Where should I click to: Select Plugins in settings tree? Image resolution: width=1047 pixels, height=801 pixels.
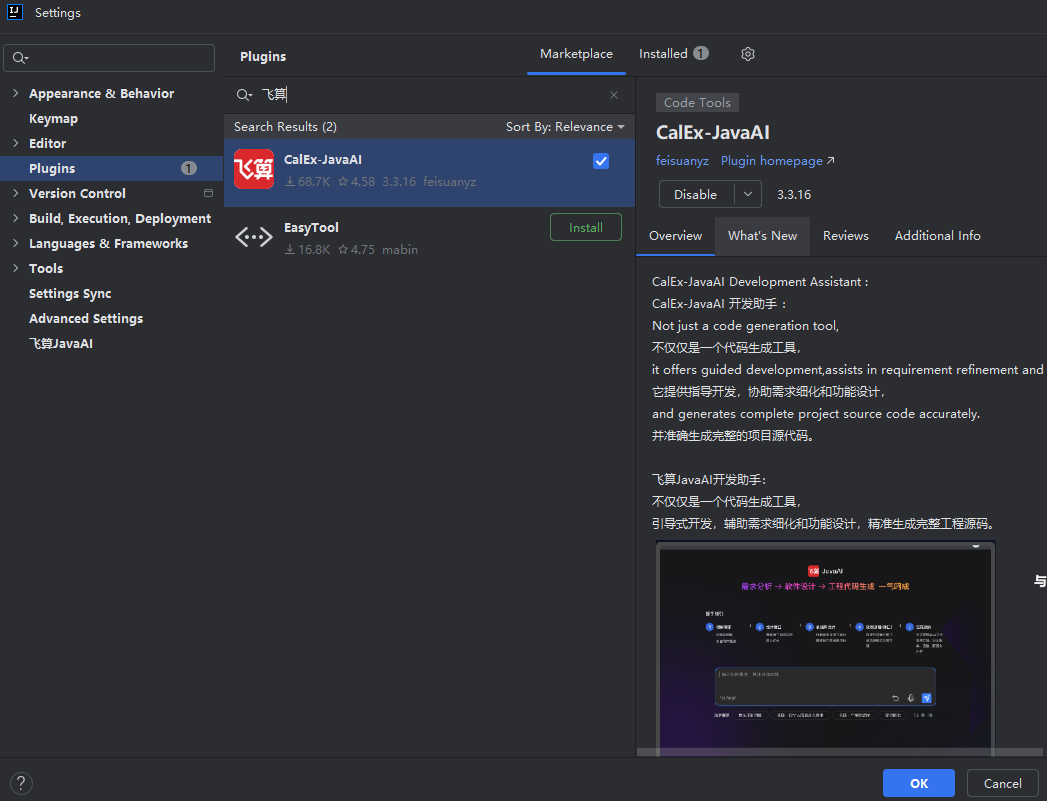pyautogui.click(x=112, y=168)
